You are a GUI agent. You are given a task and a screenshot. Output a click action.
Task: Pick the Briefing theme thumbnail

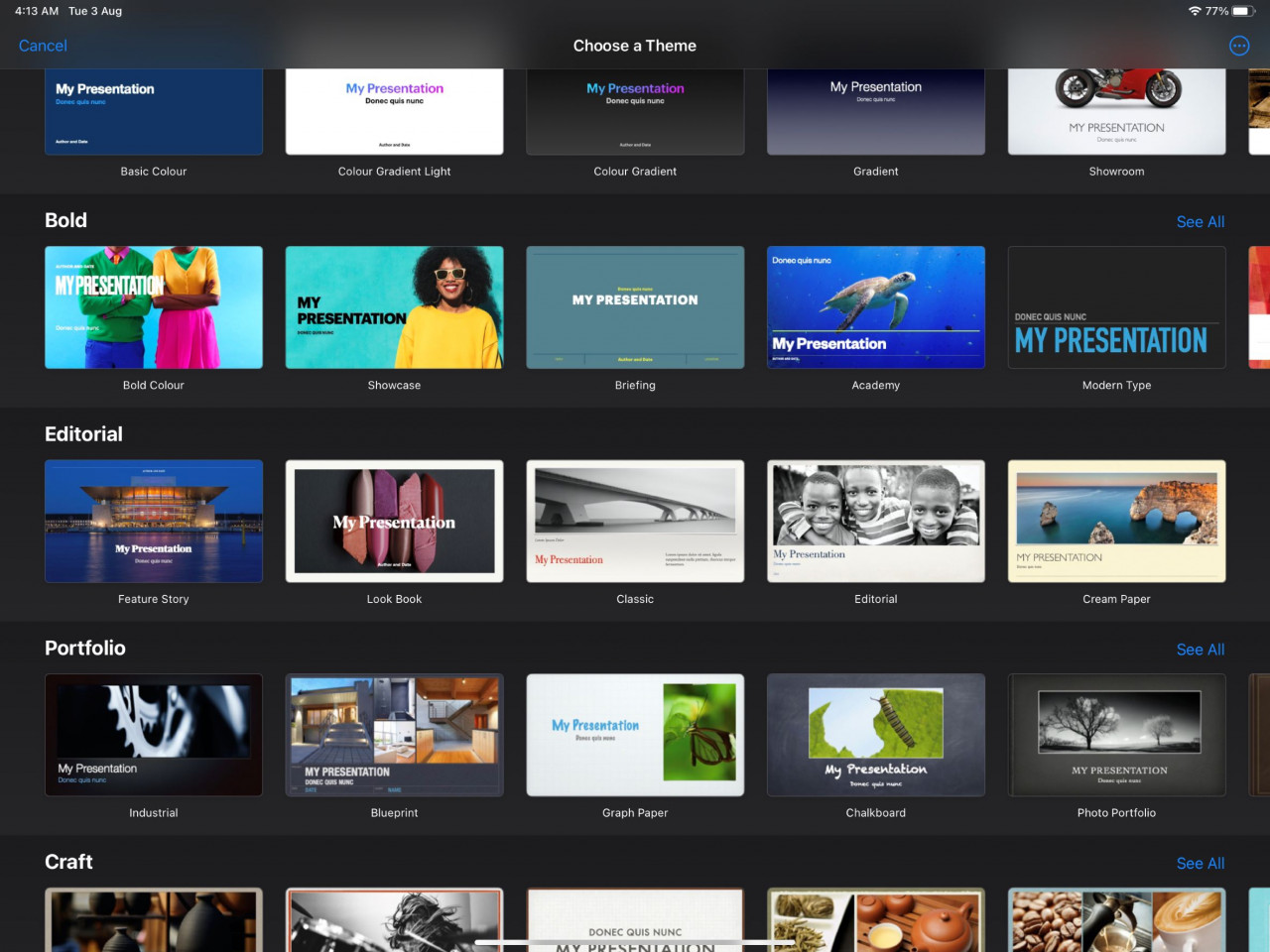coord(635,307)
